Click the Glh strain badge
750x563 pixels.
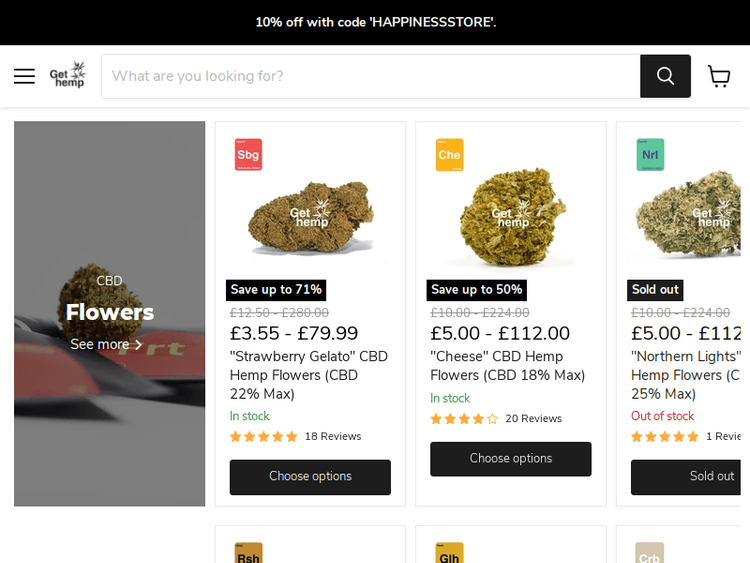[x=449, y=553]
